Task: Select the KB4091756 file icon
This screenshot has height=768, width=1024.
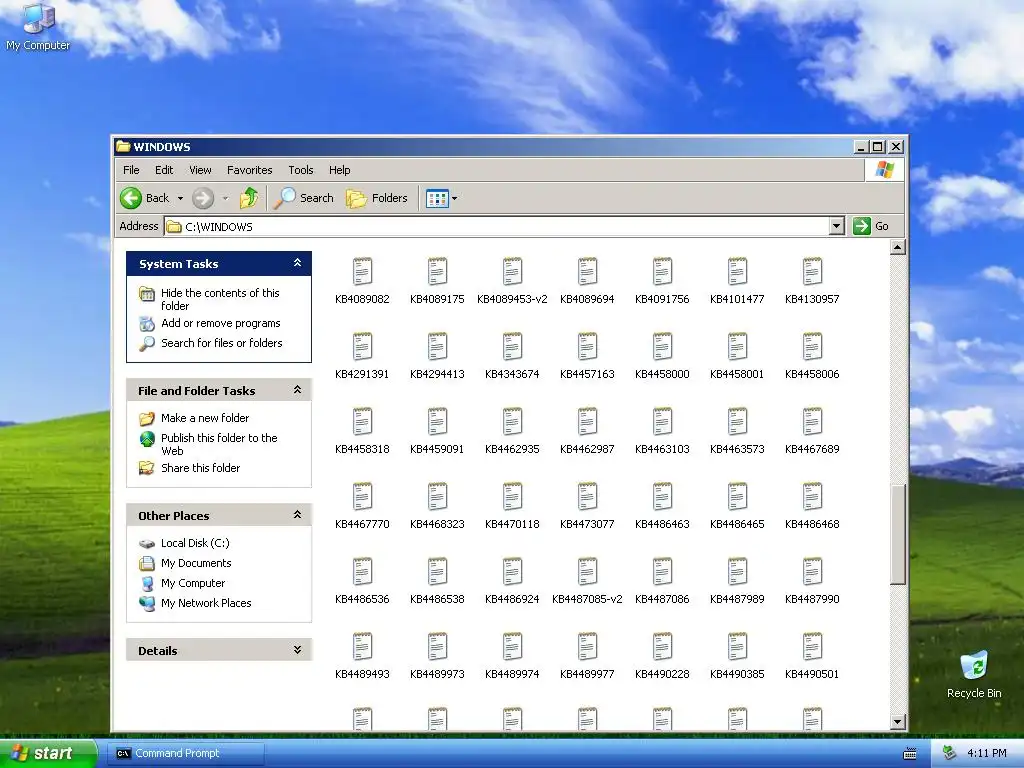Action: pos(662,271)
